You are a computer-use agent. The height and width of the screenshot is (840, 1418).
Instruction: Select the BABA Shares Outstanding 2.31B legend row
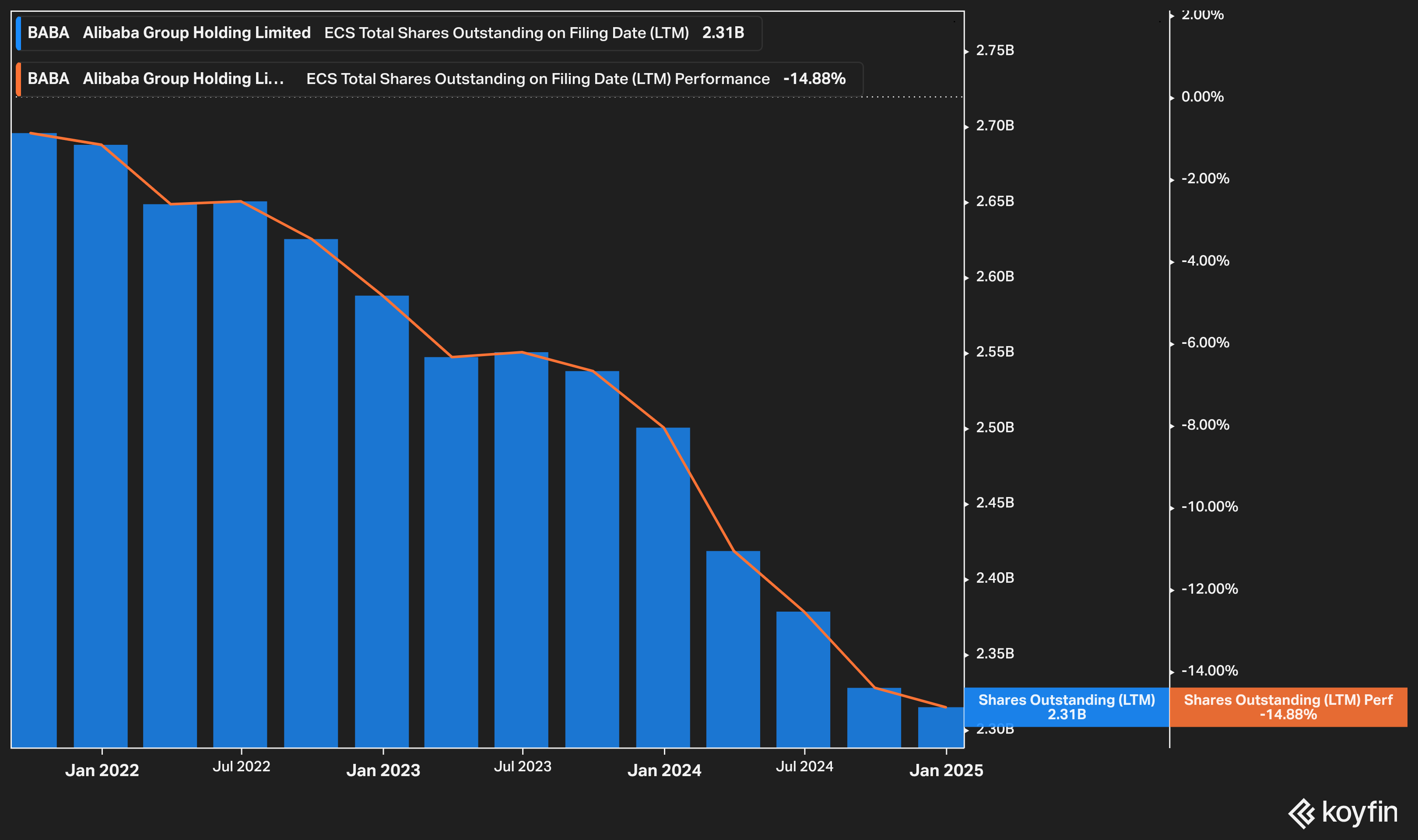point(389,33)
